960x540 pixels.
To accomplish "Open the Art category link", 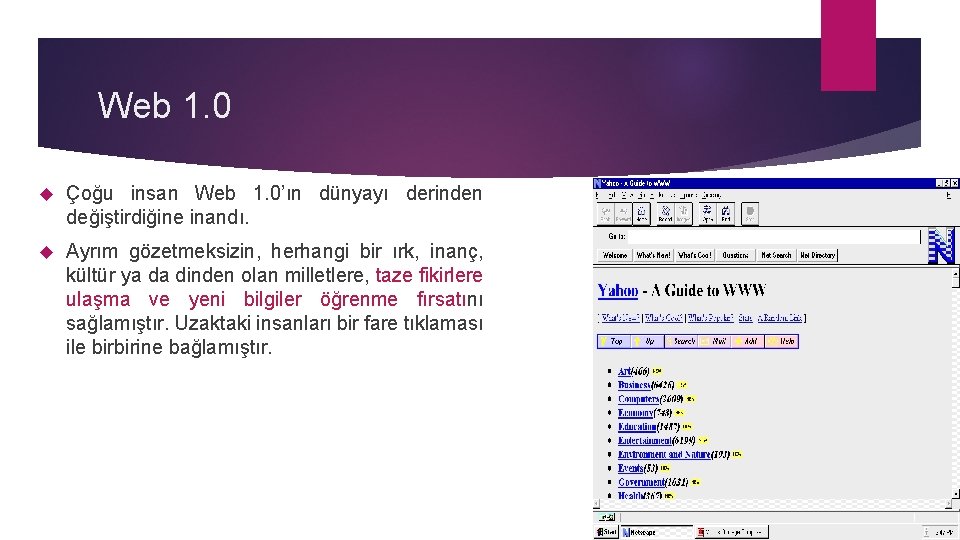I will pos(624,371).
